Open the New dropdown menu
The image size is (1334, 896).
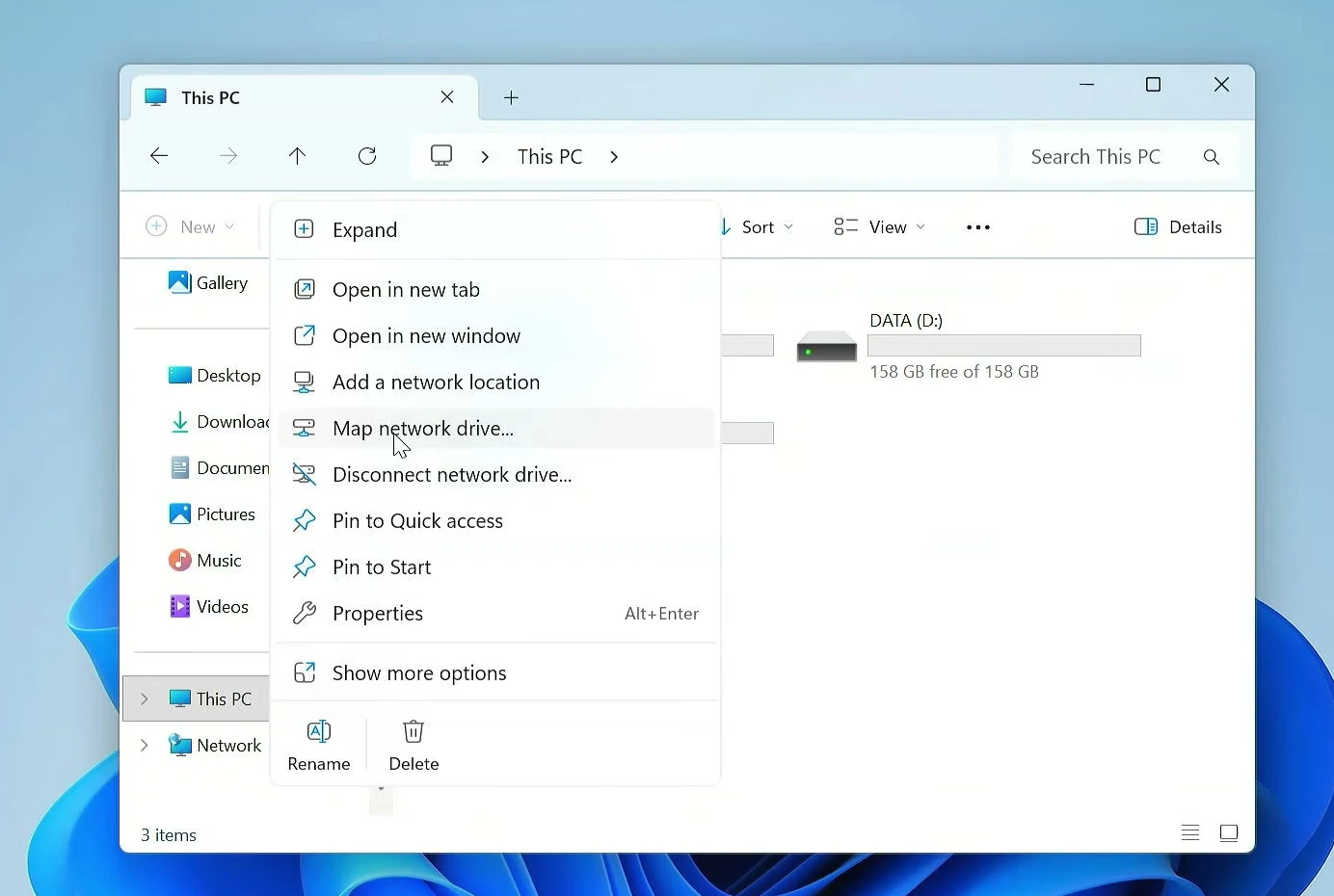pyautogui.click(x=190, y=227)
